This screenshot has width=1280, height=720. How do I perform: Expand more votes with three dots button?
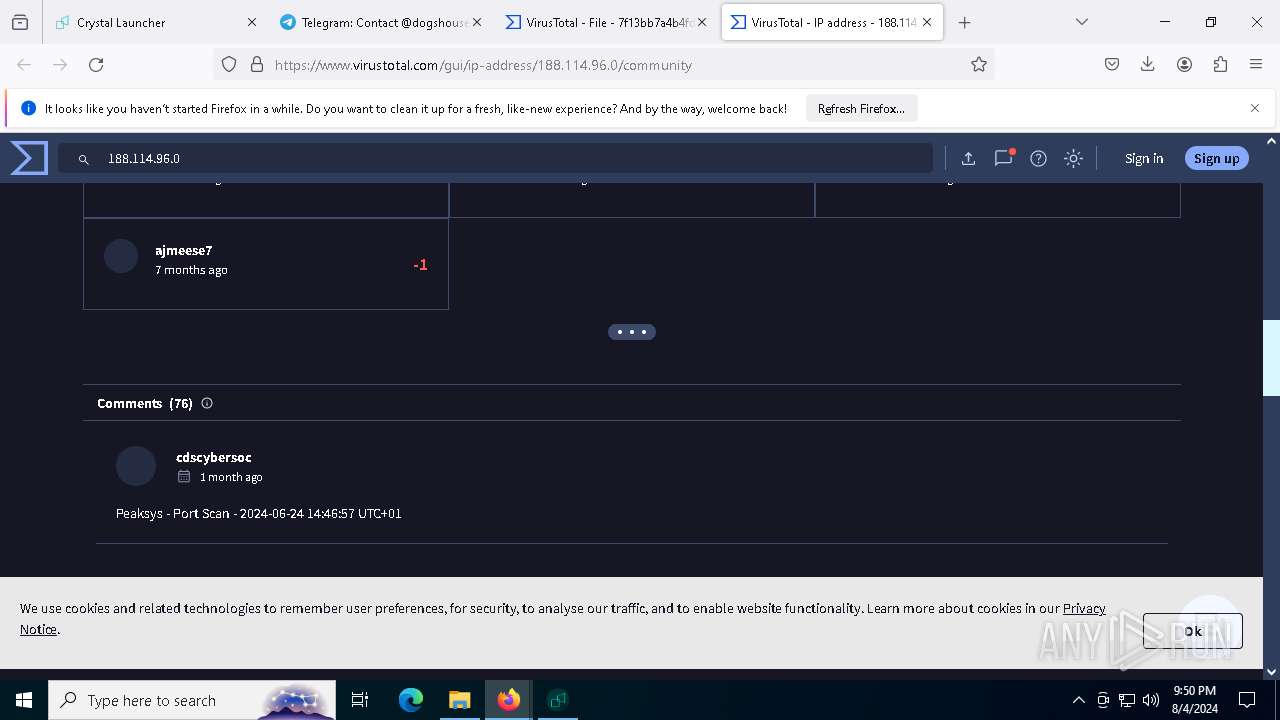[x=632, y=332]
